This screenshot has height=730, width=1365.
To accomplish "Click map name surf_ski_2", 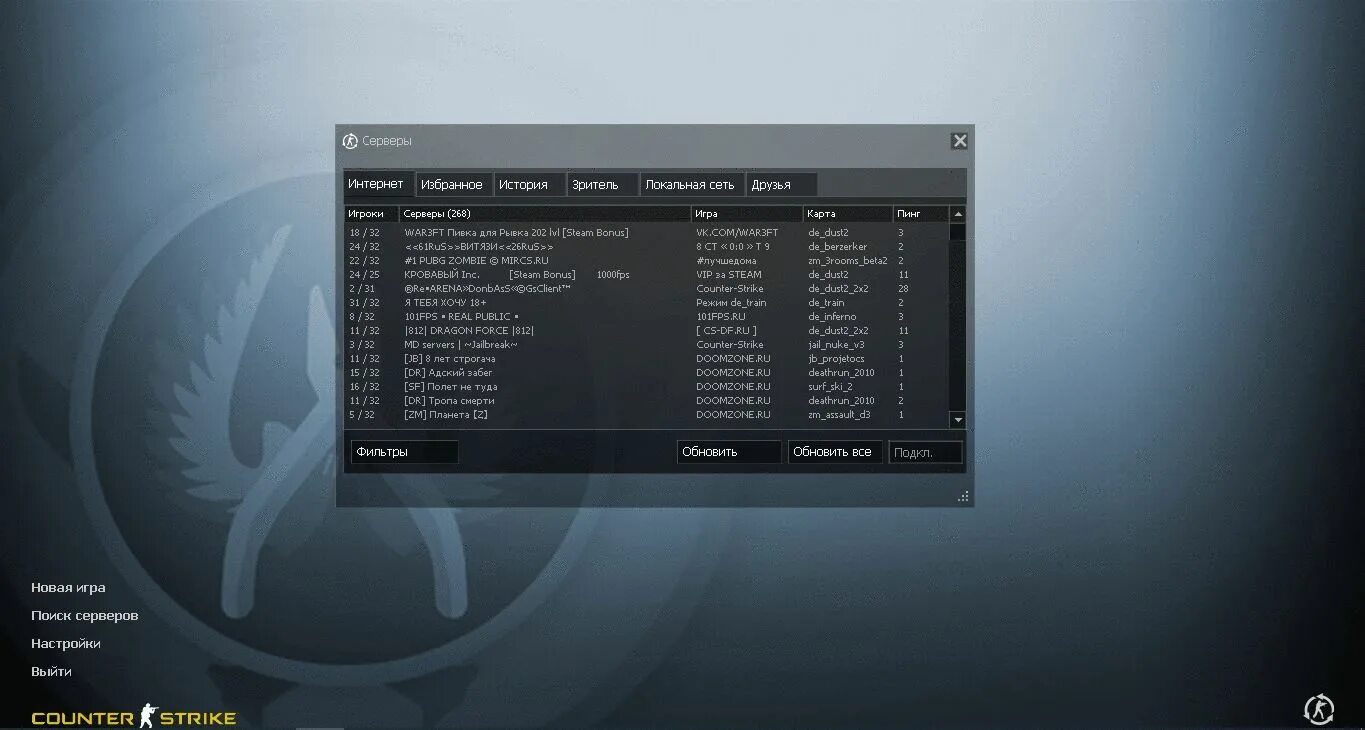I will click(x=831, y=387).
